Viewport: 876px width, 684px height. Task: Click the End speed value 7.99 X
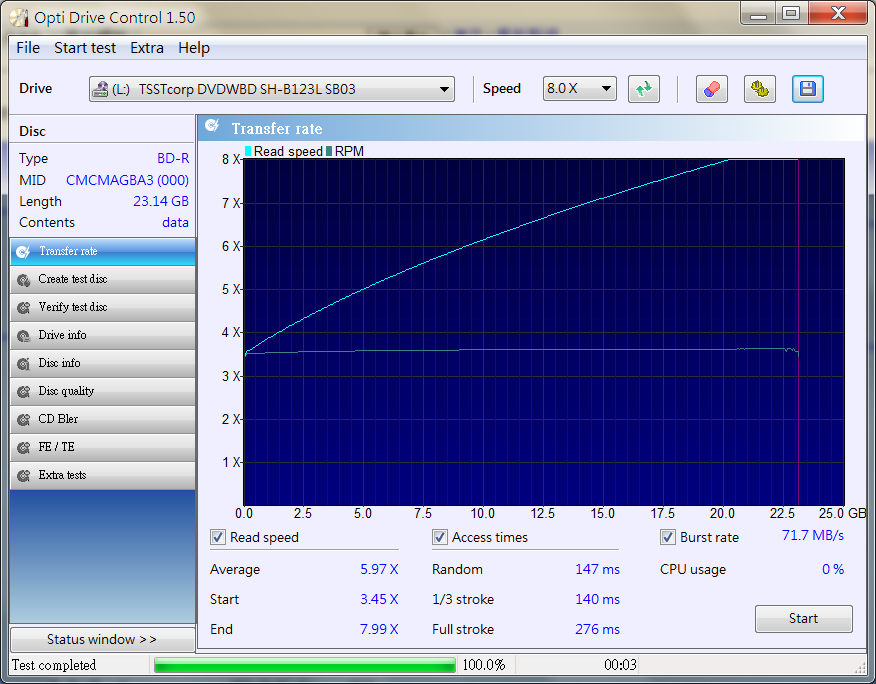click(379, 629)
